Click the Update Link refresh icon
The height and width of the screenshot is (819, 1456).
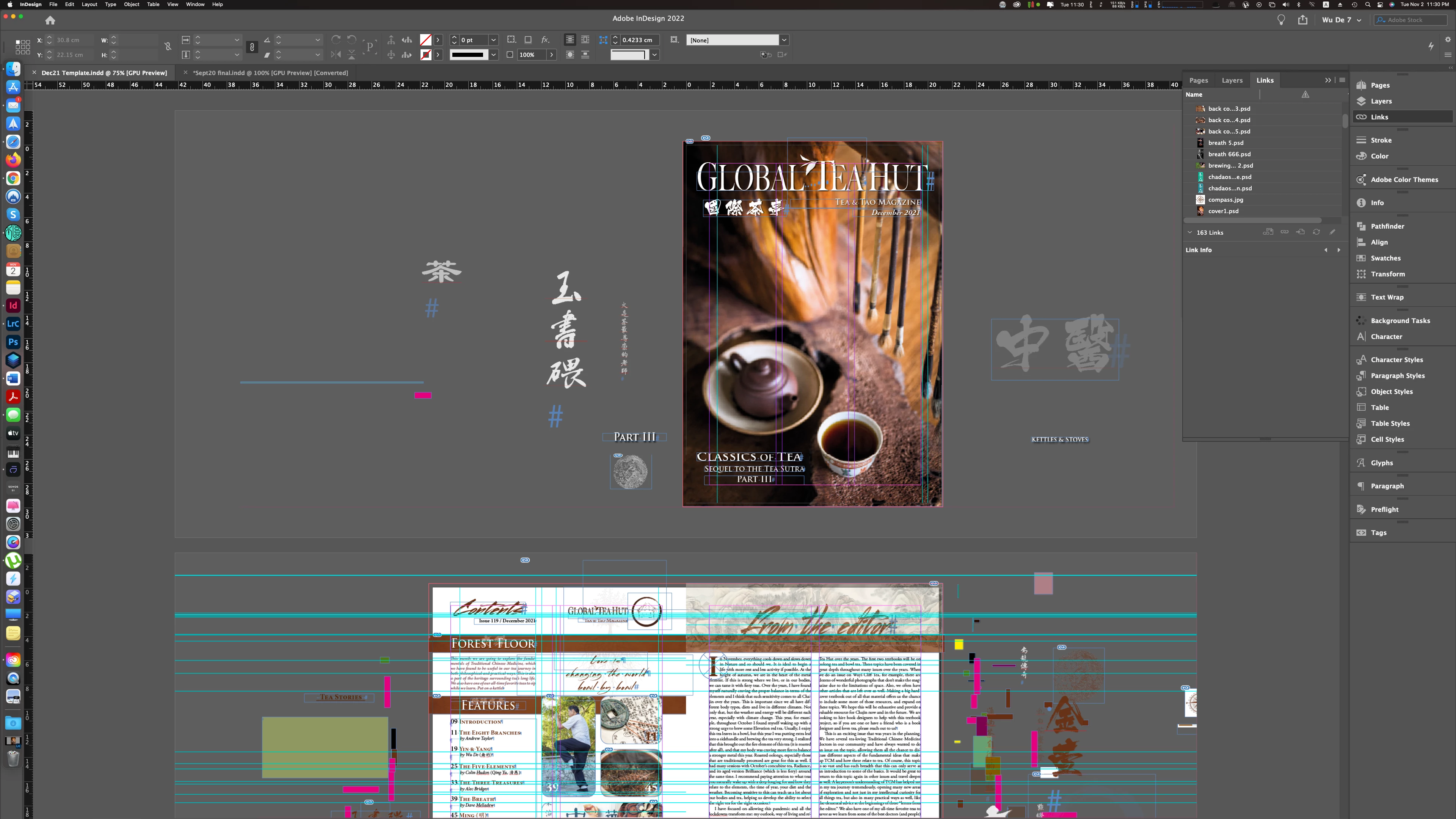(1316, 232)
